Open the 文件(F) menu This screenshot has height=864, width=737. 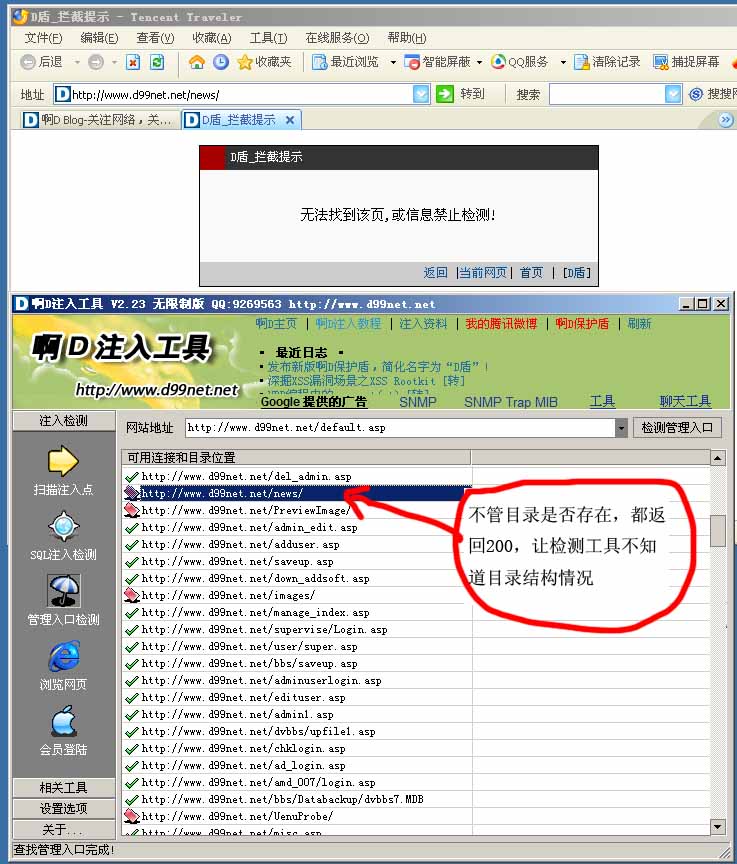[x=44, y=37]
